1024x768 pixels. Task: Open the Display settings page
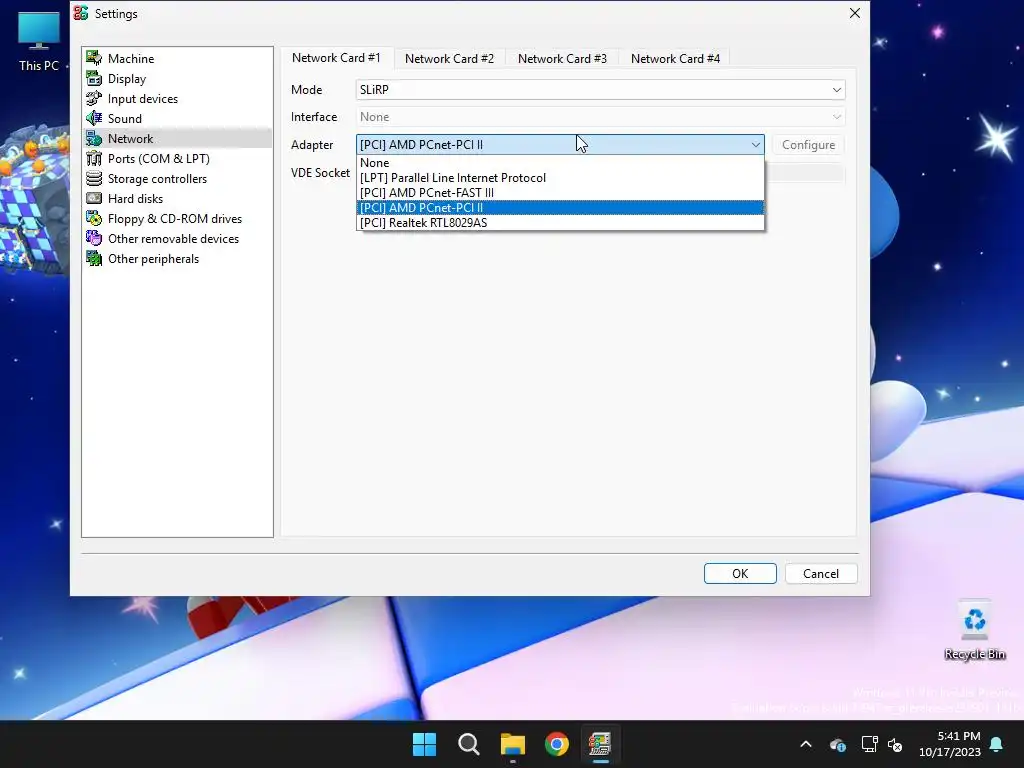pos(127,78)
